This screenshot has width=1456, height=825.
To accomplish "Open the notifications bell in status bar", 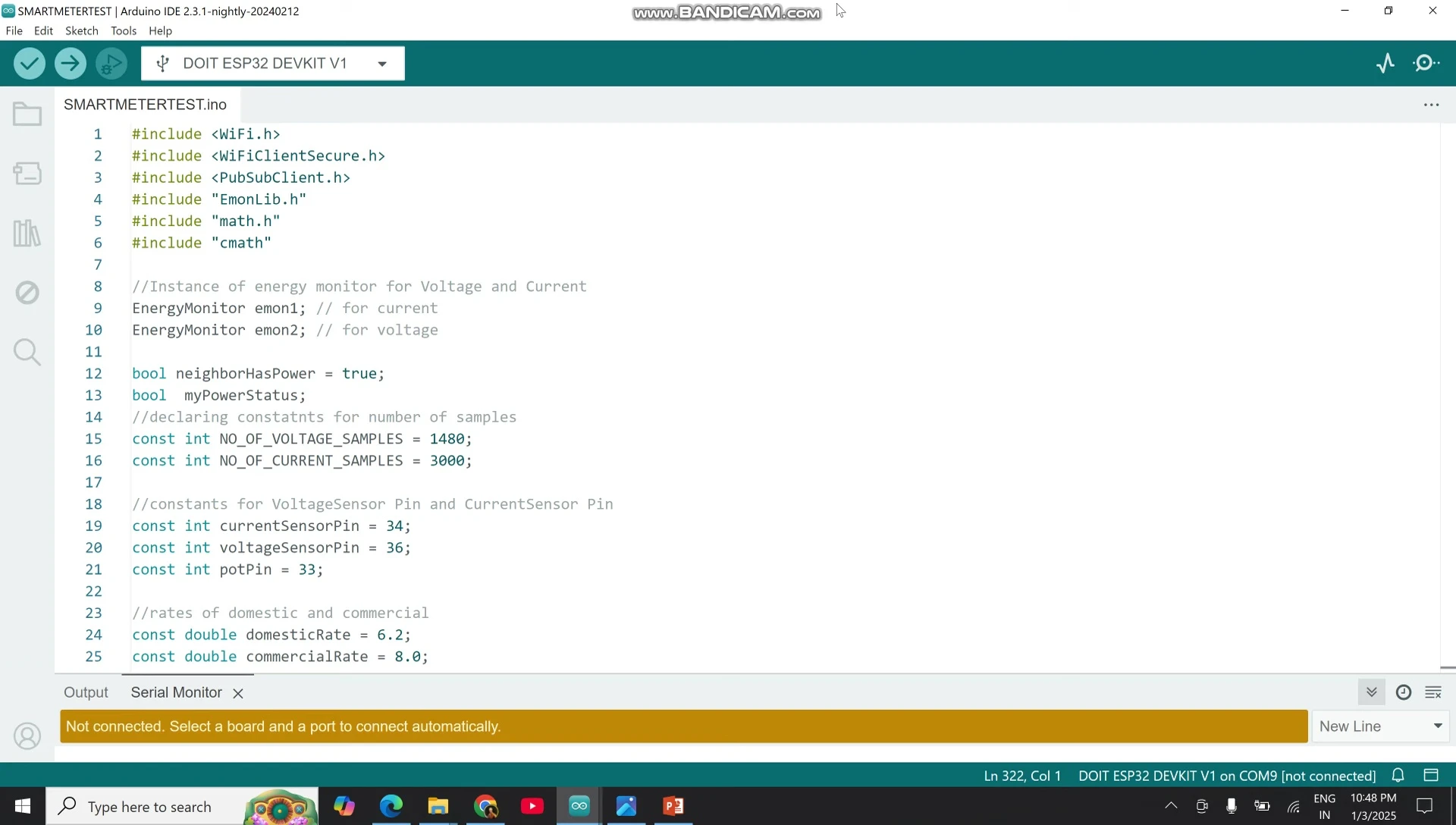I will coord(1398,776).
